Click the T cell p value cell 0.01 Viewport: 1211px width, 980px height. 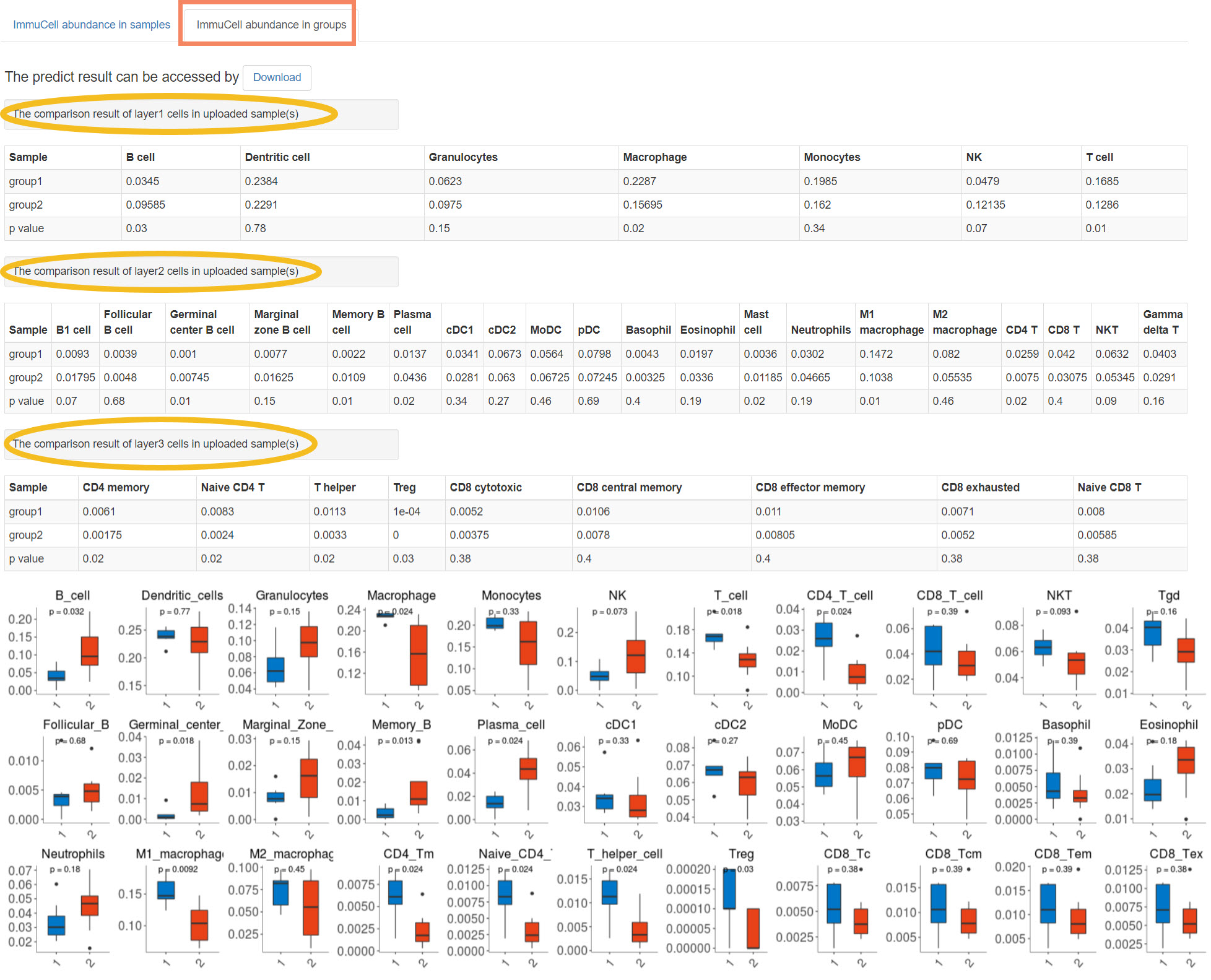[x=1095, y=228]
